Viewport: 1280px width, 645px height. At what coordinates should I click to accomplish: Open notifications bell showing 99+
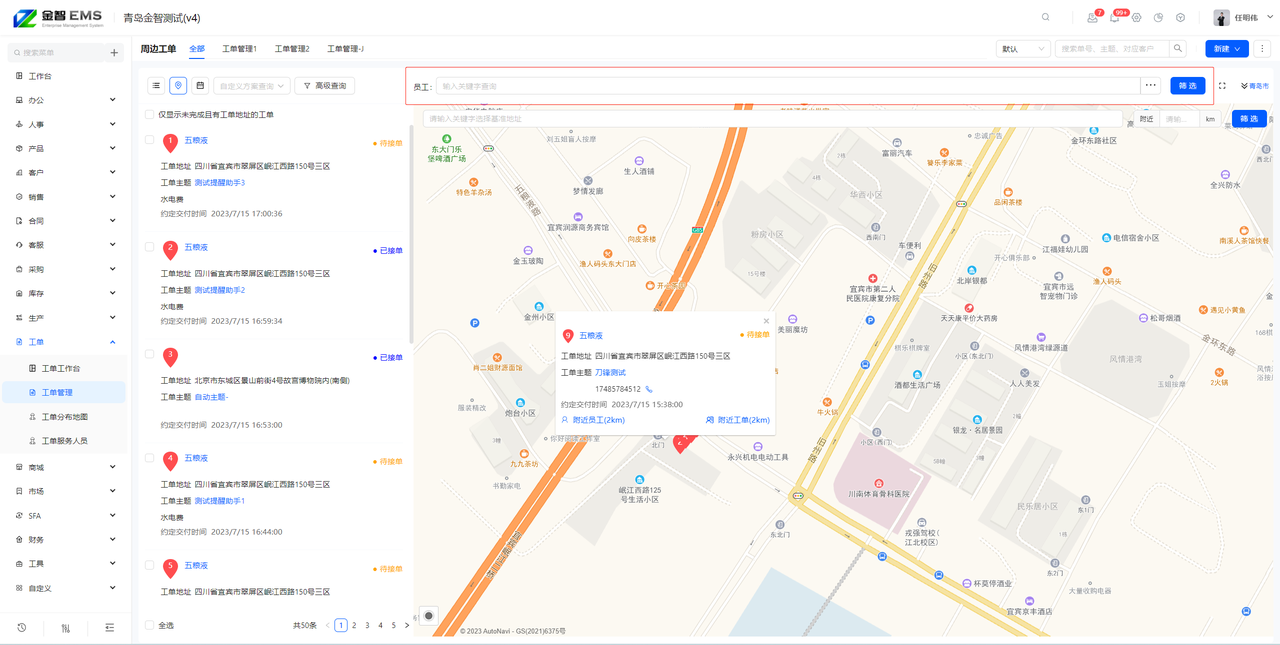coord(1114,18)
